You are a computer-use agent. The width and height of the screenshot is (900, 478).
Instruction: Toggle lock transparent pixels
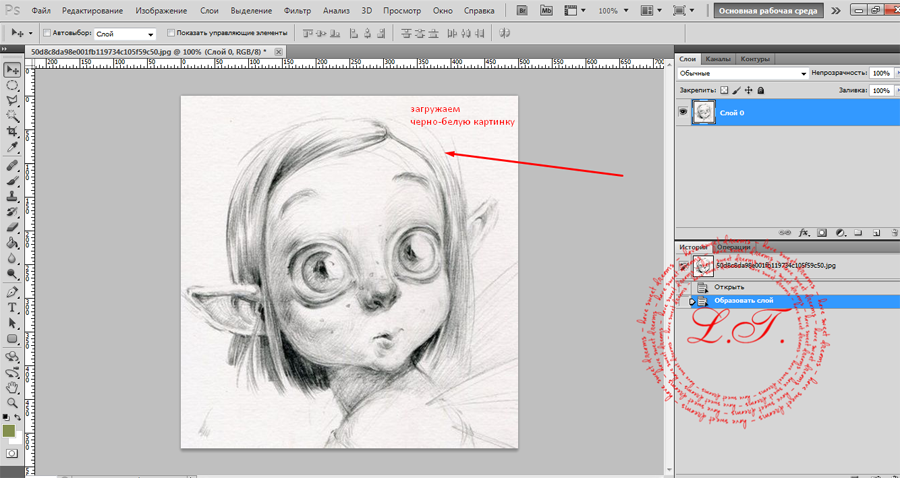point(724,91)
